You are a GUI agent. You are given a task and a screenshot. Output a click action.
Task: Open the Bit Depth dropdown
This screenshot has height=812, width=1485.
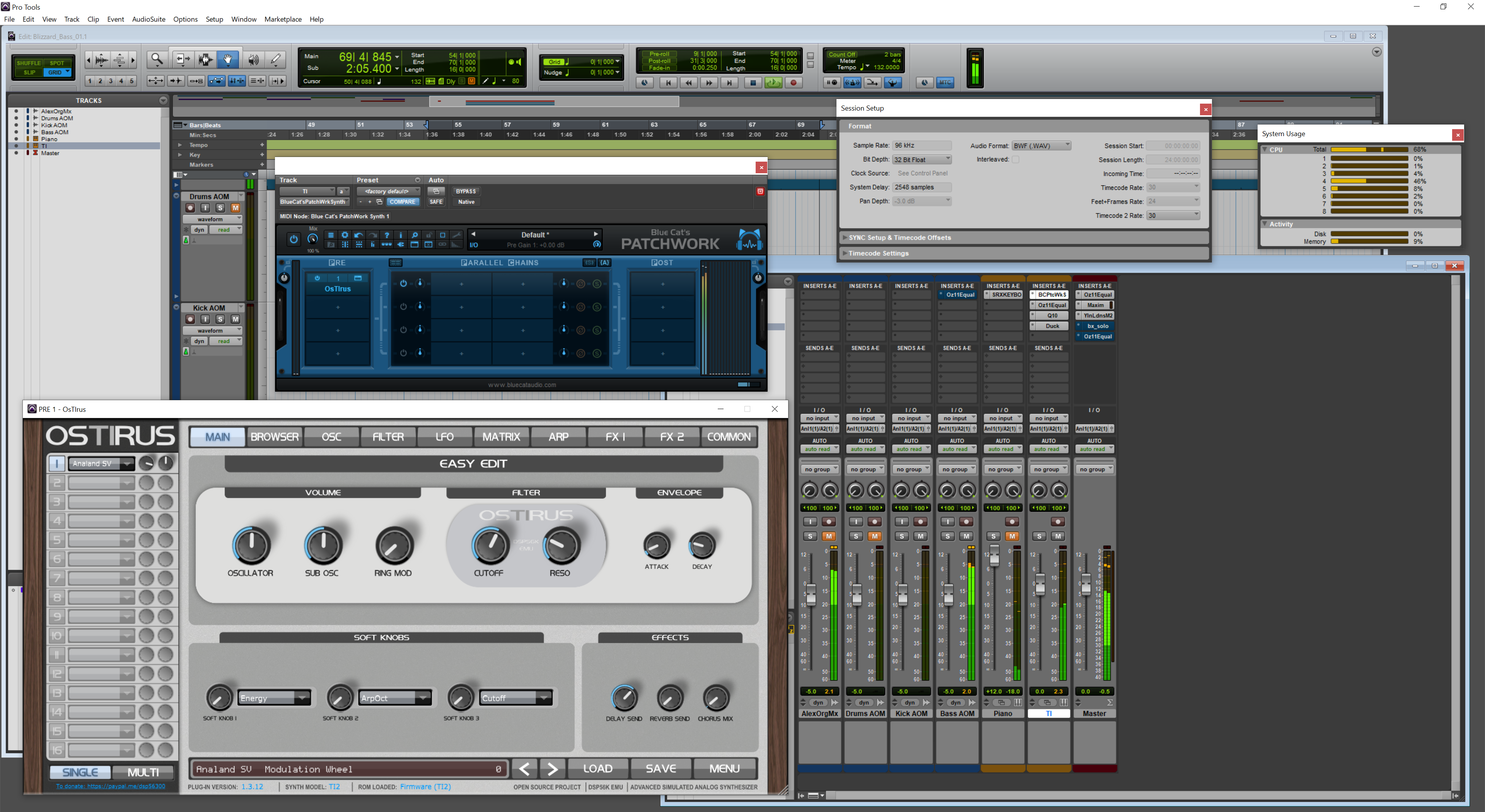(922, 160)
